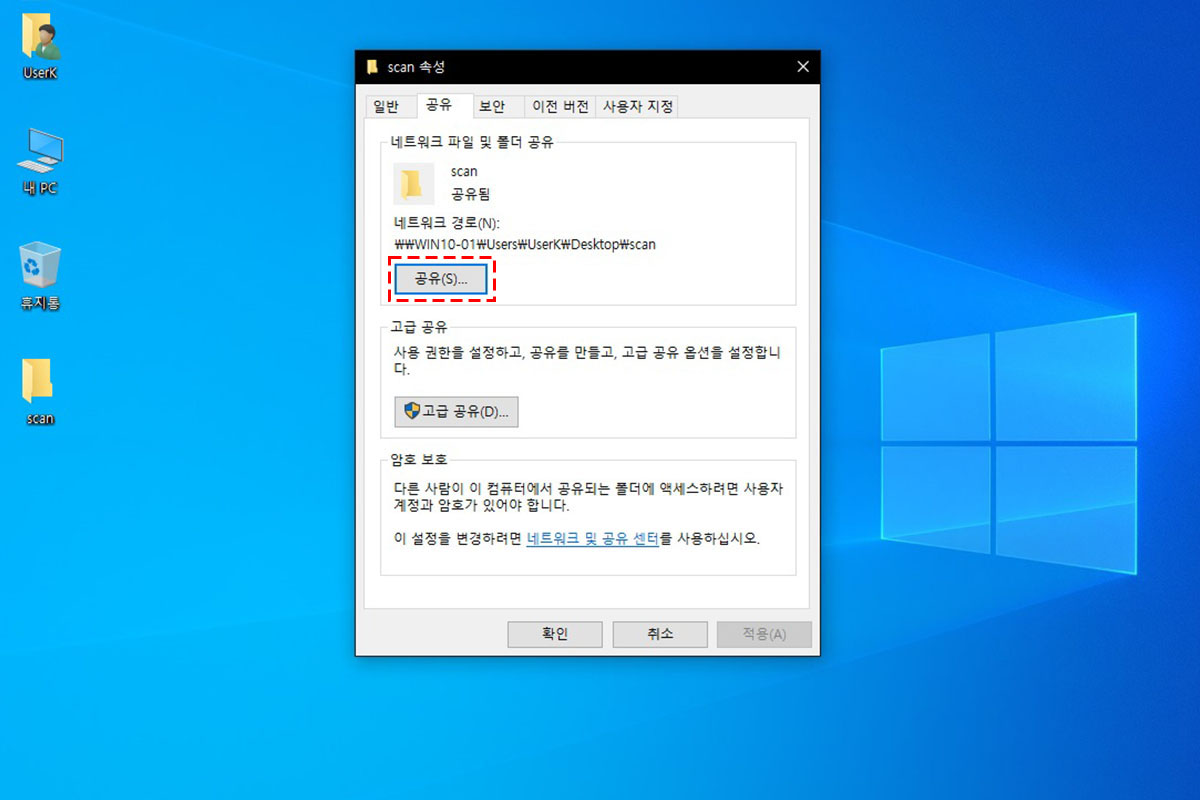Open the 이전 버전 tab
The width and height of the screenshot is (1200, 800).
point(560,106)
